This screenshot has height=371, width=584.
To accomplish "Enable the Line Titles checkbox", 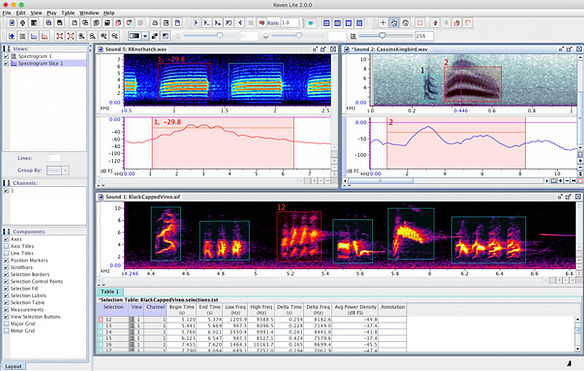I will [6, 253].
